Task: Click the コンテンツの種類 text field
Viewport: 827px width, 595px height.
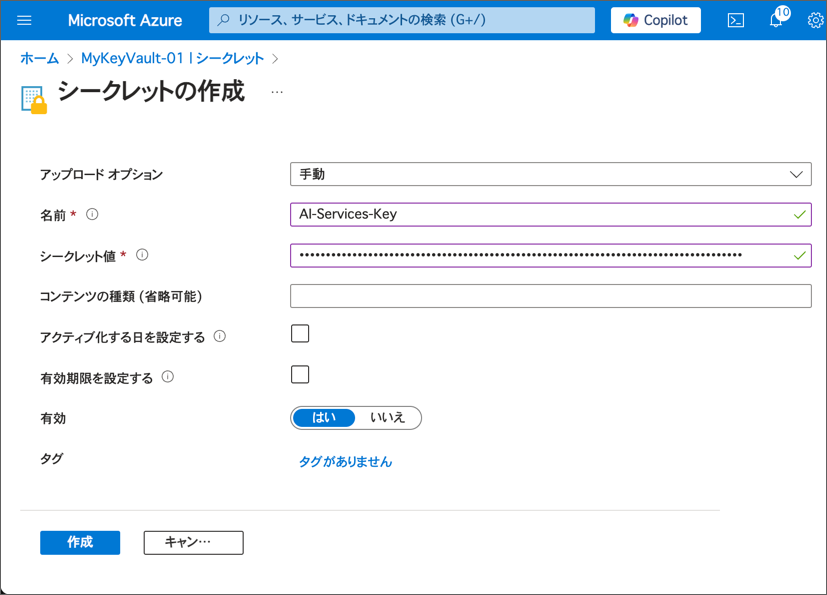Action: click(551, 296)
